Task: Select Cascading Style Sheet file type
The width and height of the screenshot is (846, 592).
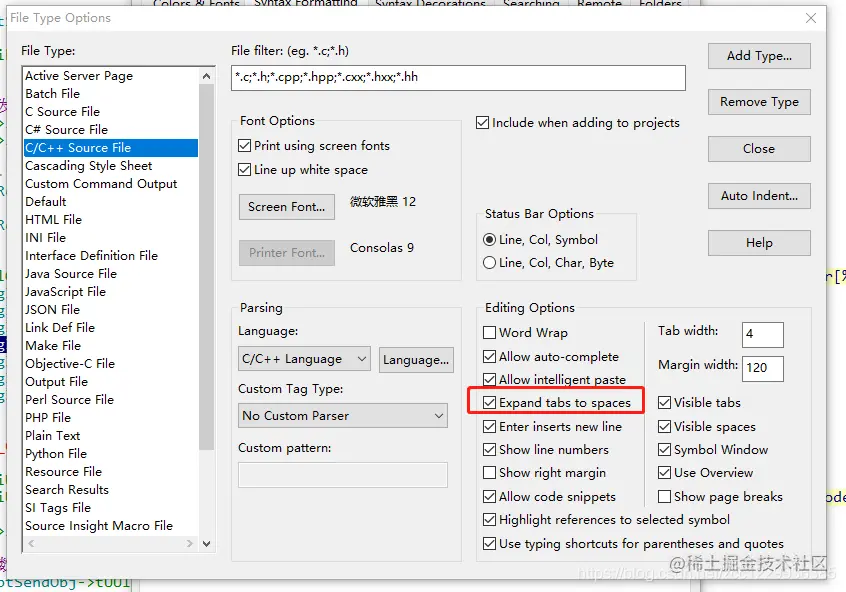Action: tap(111, 166)
